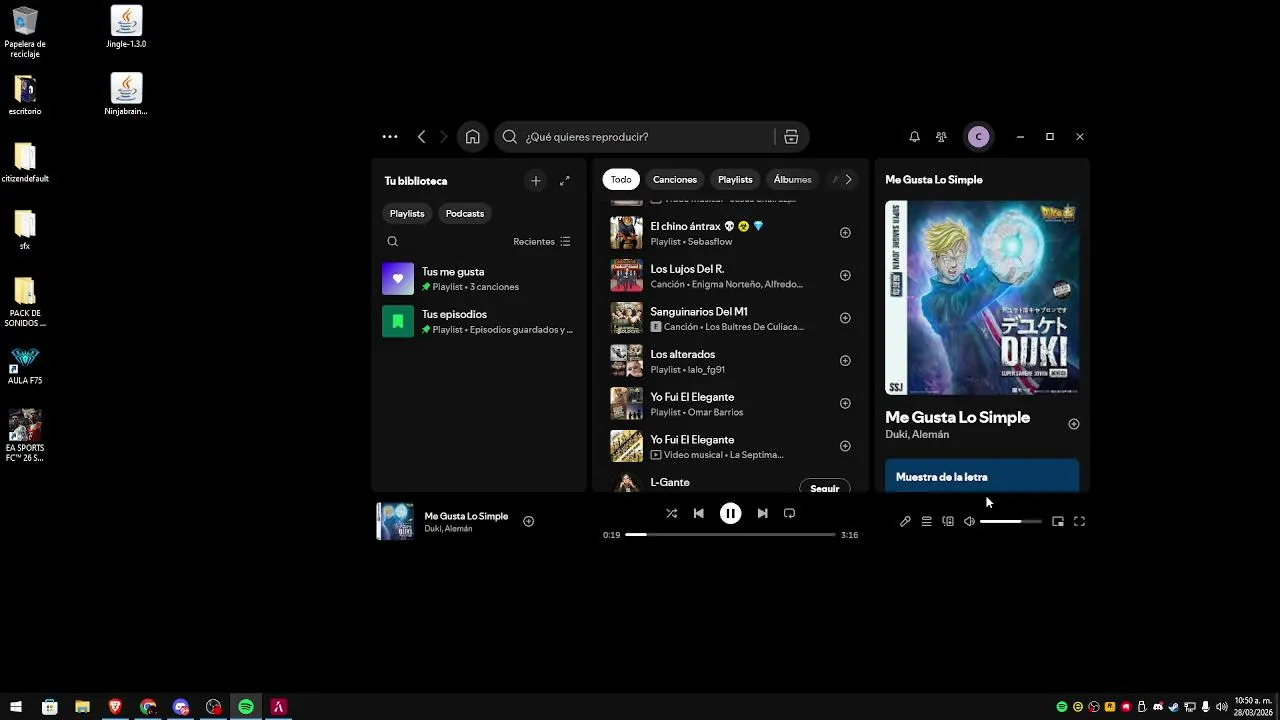Expand Tu biblioteca with the arrows icon
Screen dimensions: 1280x720
(x=565, y=181)
